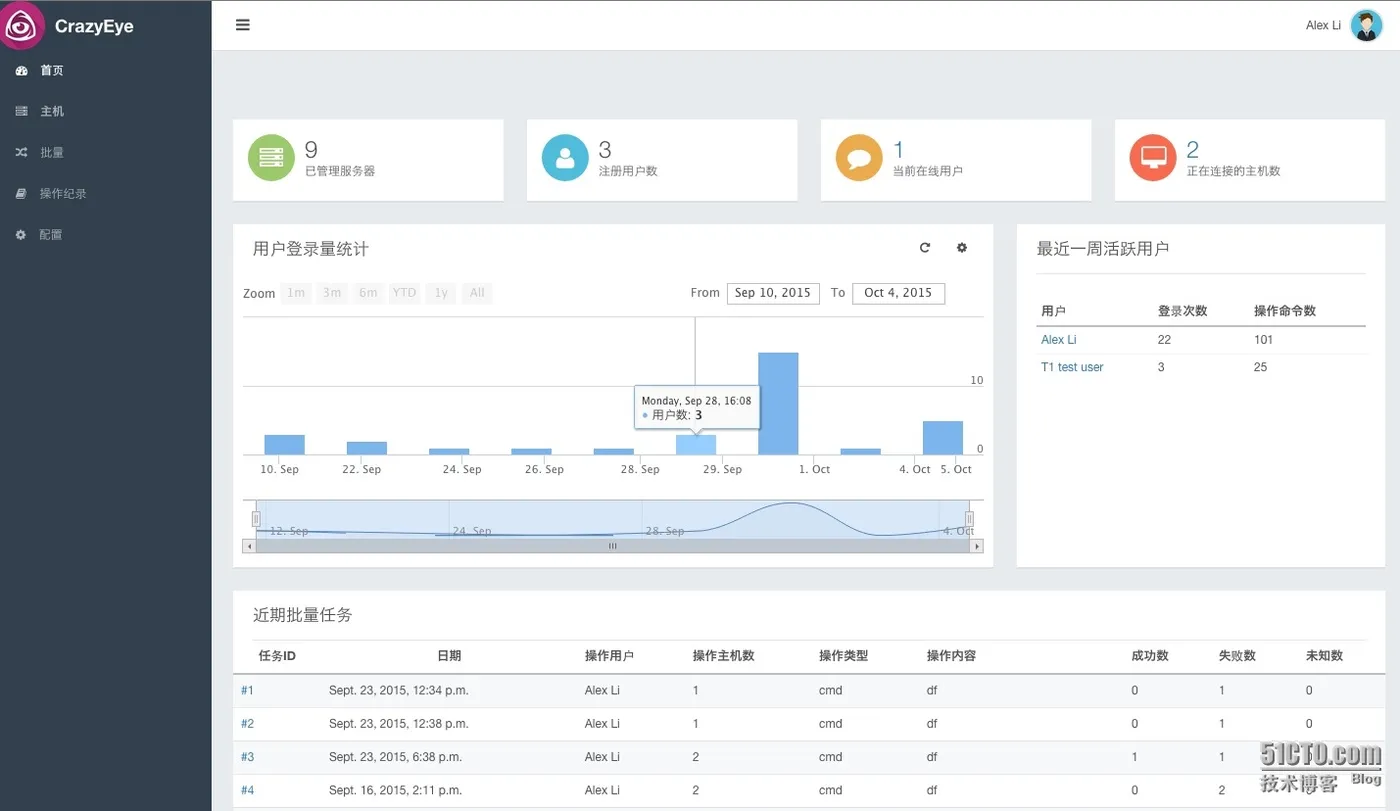This screenshot has width=1400, height=811.
Task: Click the 配置 gear icon in sidebar
Action: coord(22,235)
